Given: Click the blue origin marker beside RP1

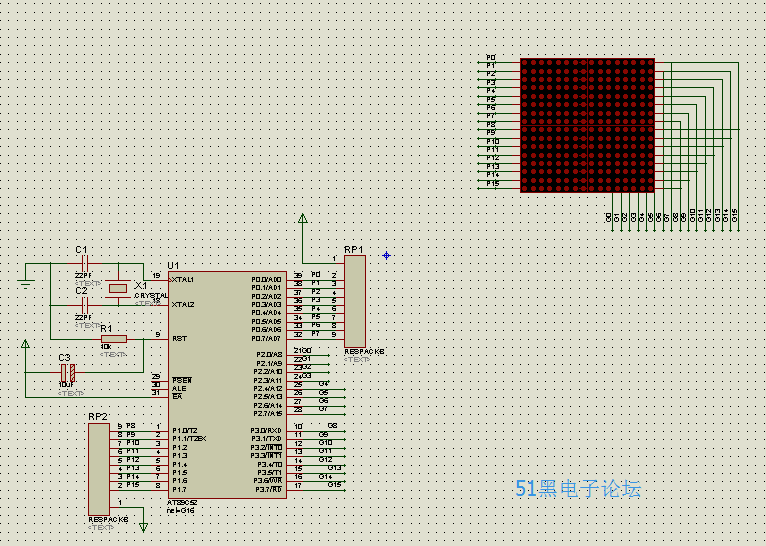Looking at the screenshot, I should [386, 255].
